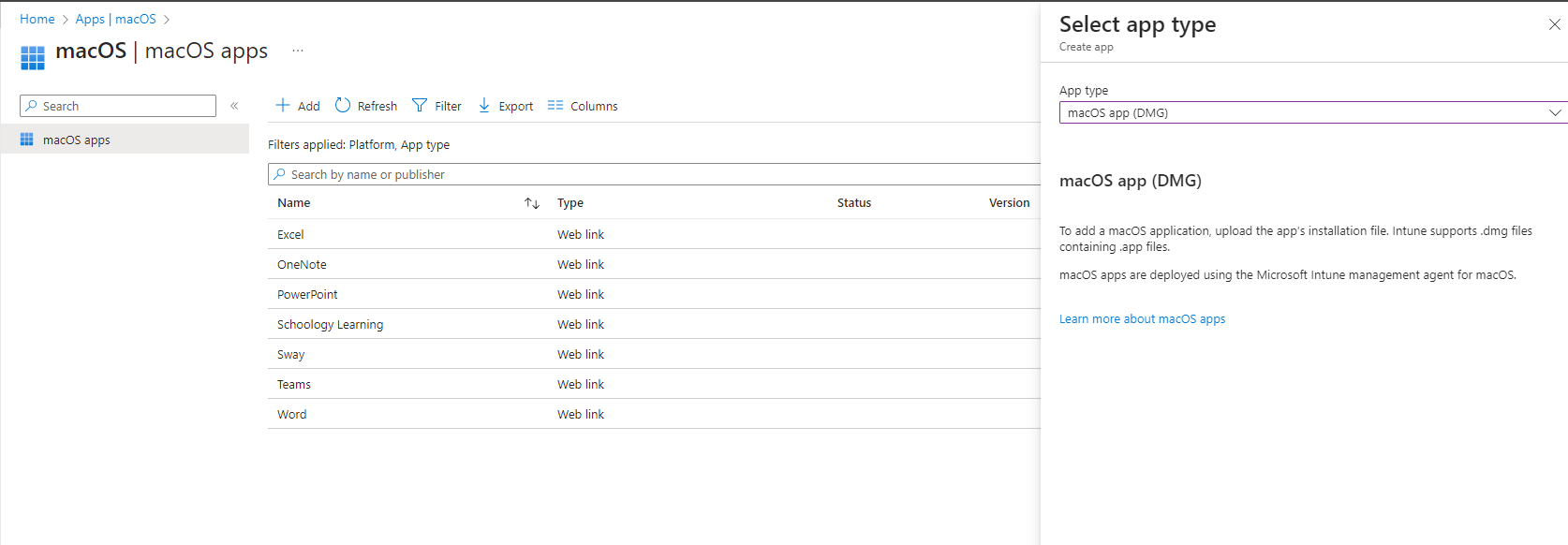Open the Schoology Learning app row
Viewport: 1568px width, 545px height.
click(654, 324)
